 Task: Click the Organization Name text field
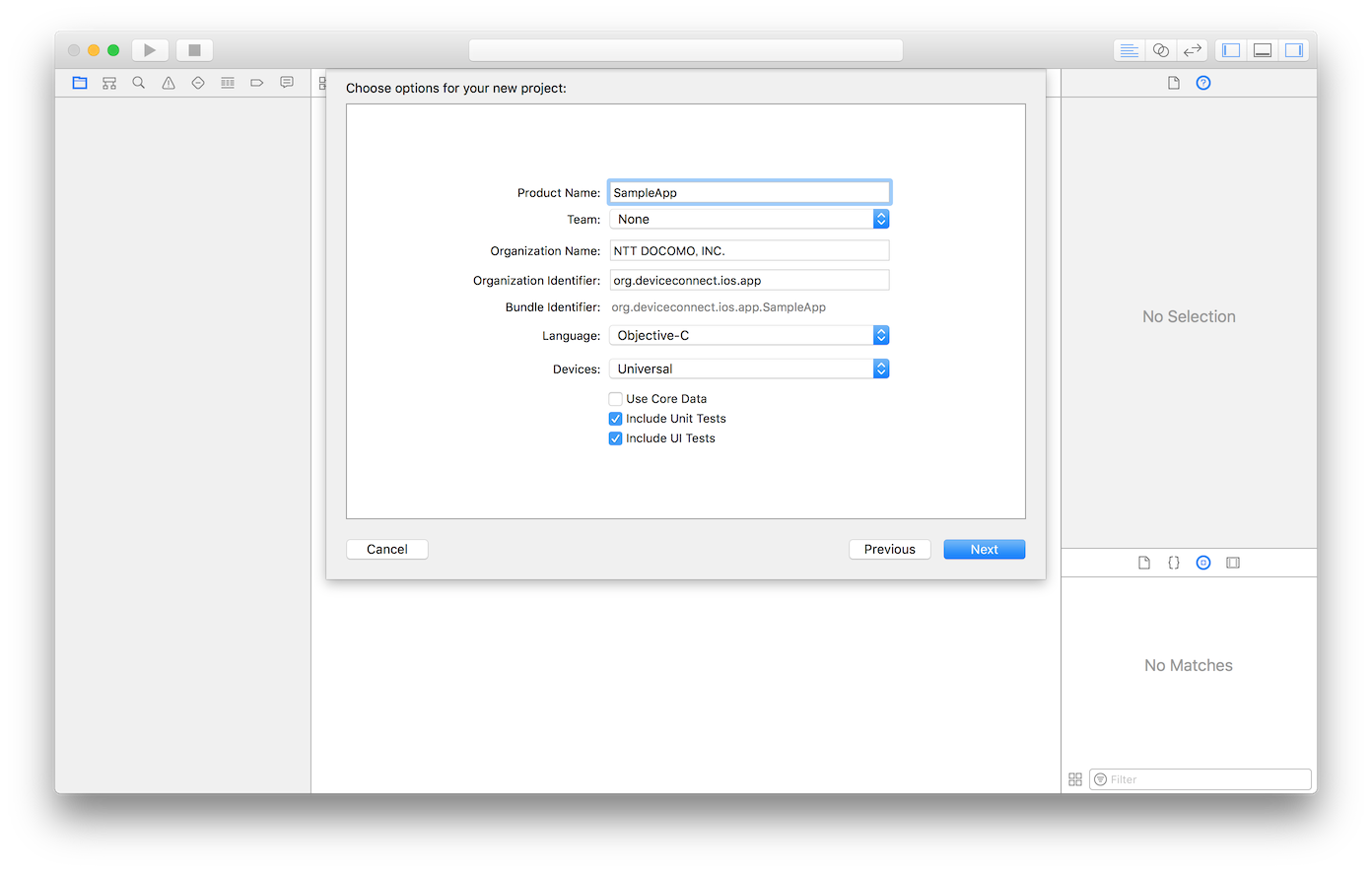(x=749, y=251)
